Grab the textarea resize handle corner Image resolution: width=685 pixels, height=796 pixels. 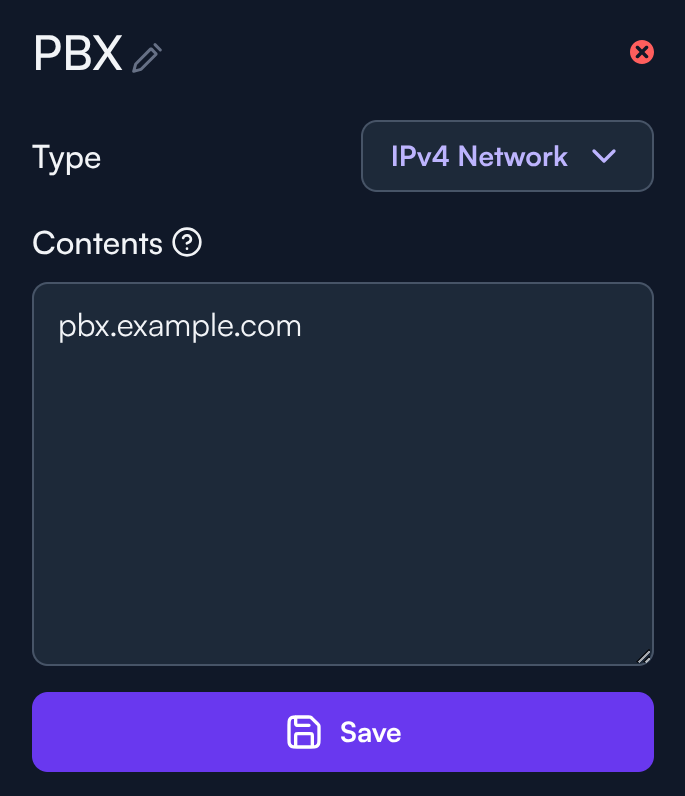pyautogui.click(x=644, y=656)
